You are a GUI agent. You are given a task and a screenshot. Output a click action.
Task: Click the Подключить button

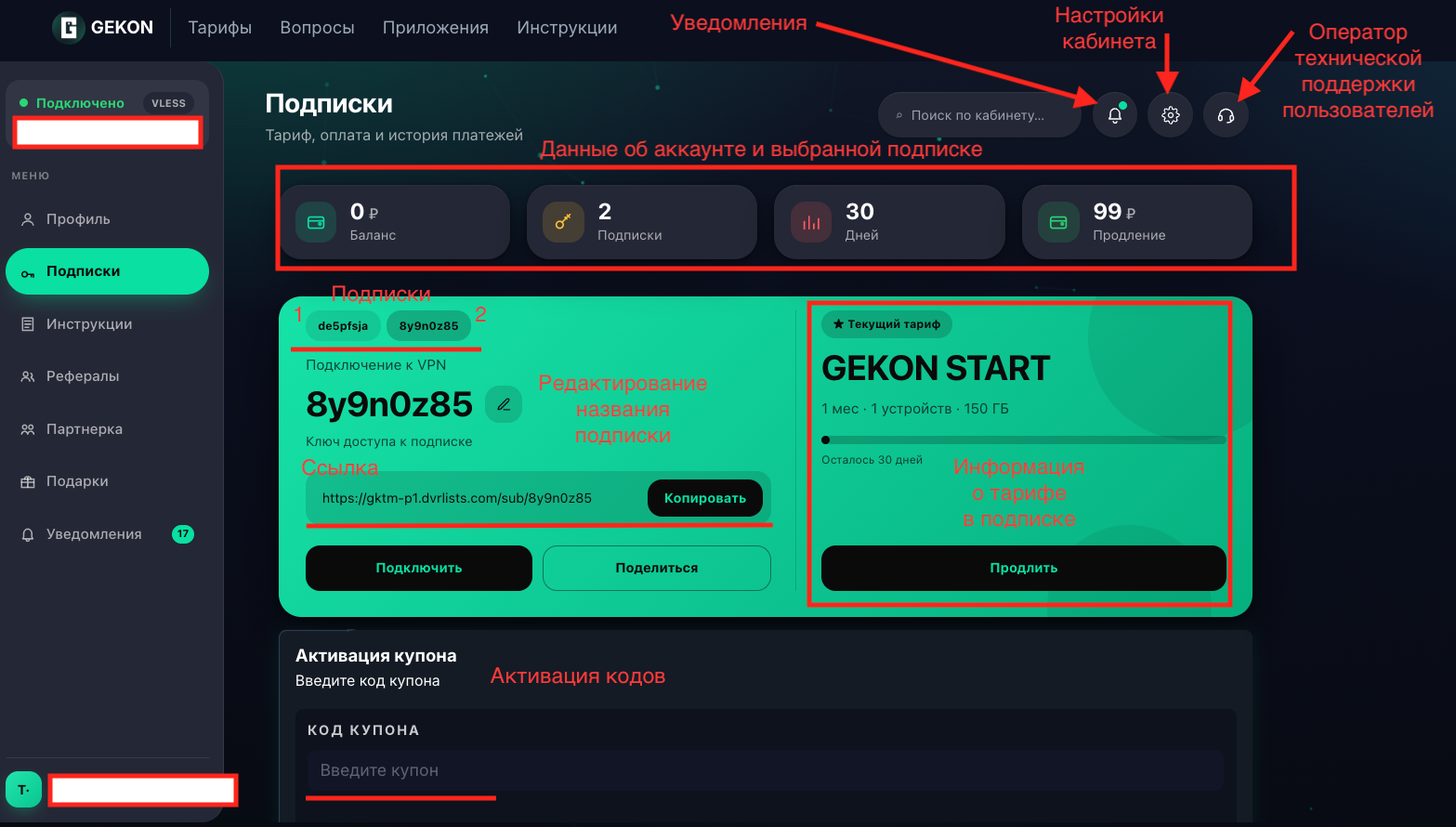(419, 568)
